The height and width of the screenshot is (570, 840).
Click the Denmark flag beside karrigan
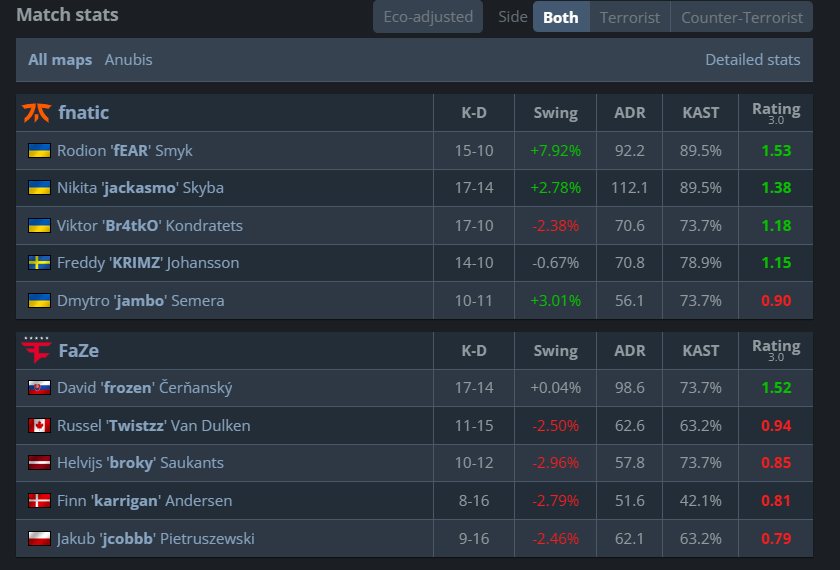tap(39, 501)
